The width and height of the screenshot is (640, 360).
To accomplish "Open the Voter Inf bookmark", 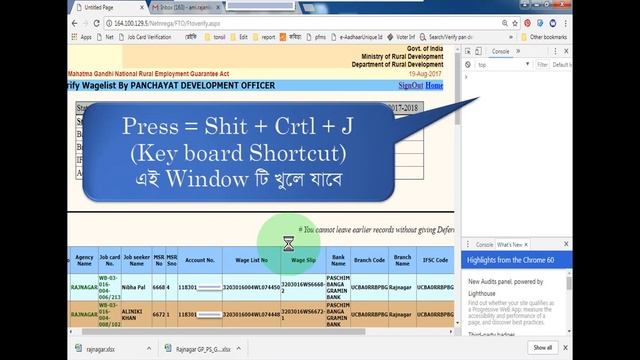I will pos(401,37).
